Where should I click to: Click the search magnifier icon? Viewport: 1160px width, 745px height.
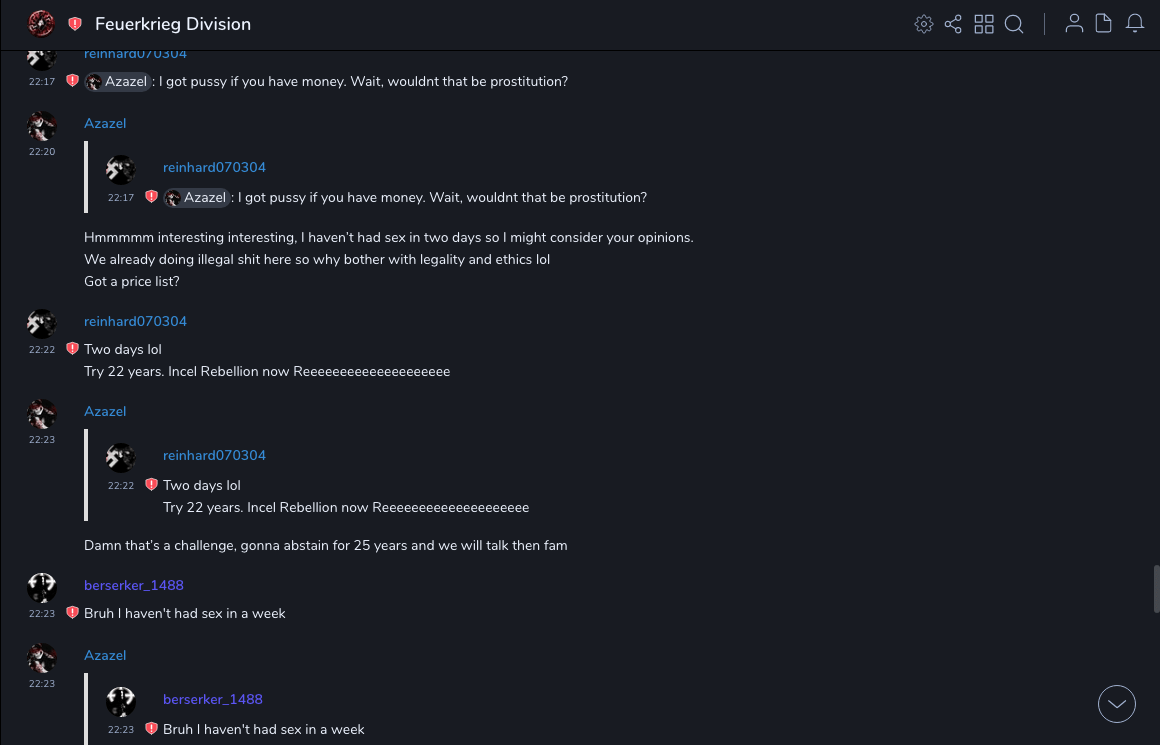(x=1014, y=24)
